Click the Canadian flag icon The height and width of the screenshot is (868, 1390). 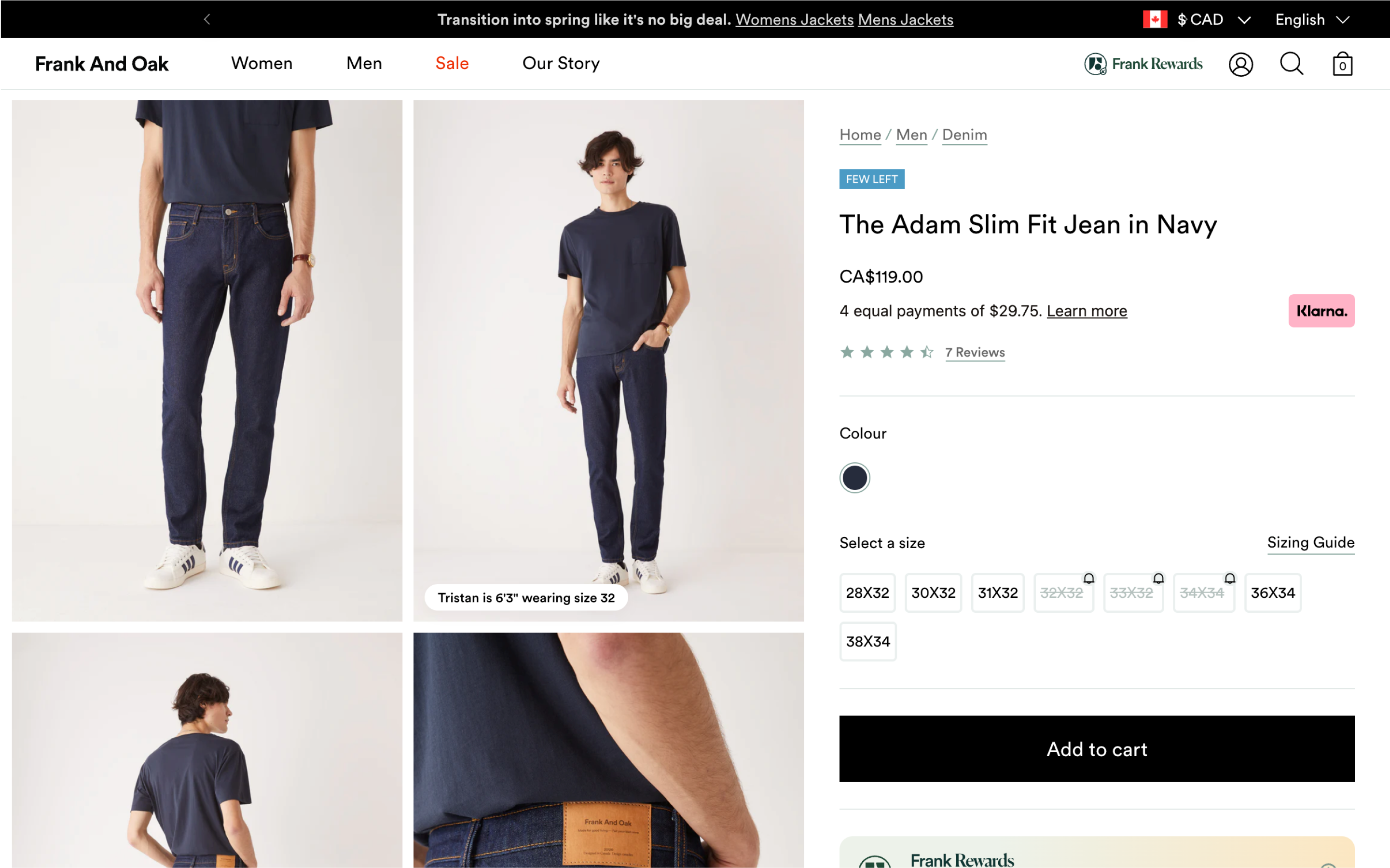(1155, 19)
